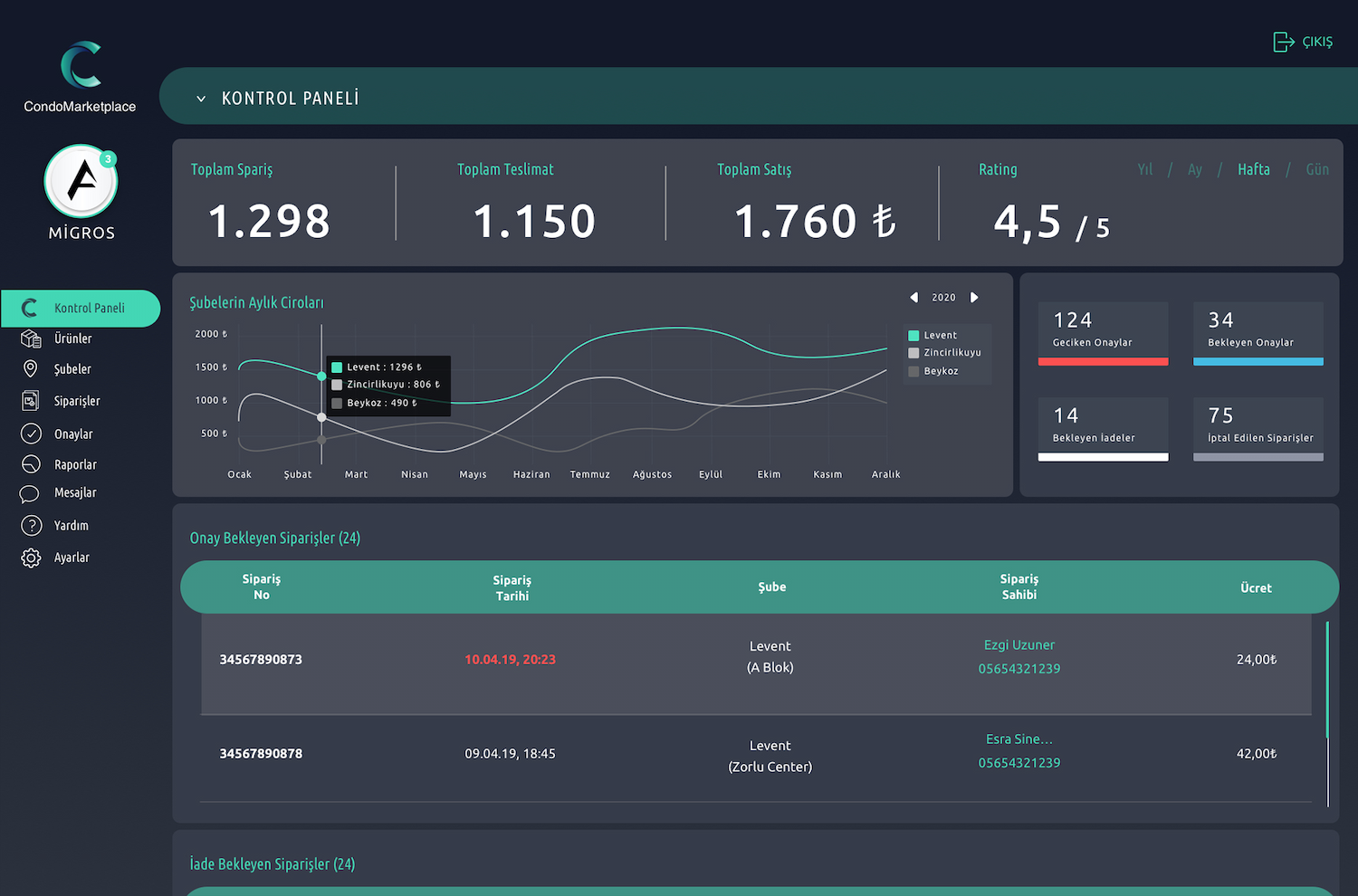The image size is (1358, 896).
Task: Open Mesajlar speech bubble icon
Action: click(30, 493)
